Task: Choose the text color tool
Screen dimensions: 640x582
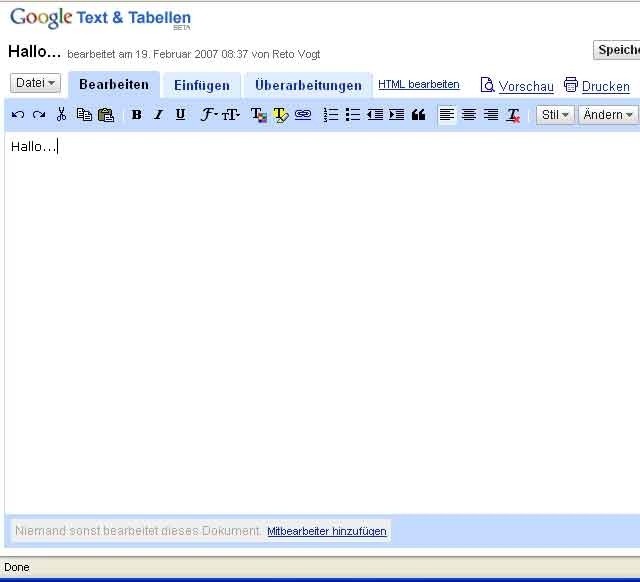Action: (x=259, y=115)
